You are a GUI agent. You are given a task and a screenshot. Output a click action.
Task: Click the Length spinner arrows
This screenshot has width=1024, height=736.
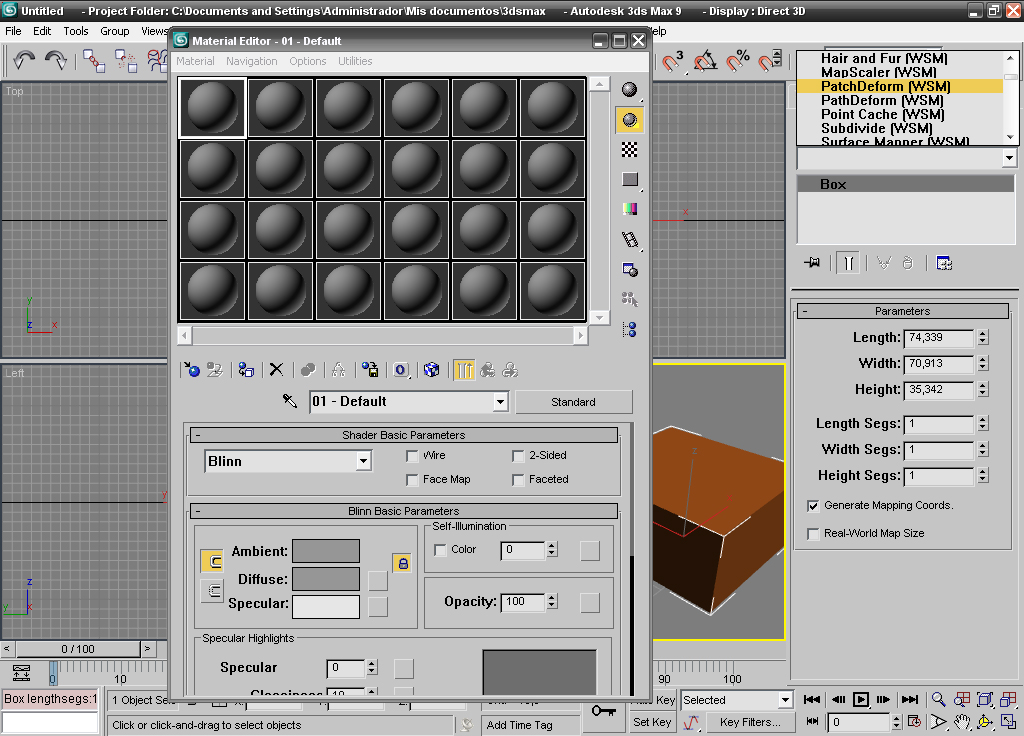983,338
